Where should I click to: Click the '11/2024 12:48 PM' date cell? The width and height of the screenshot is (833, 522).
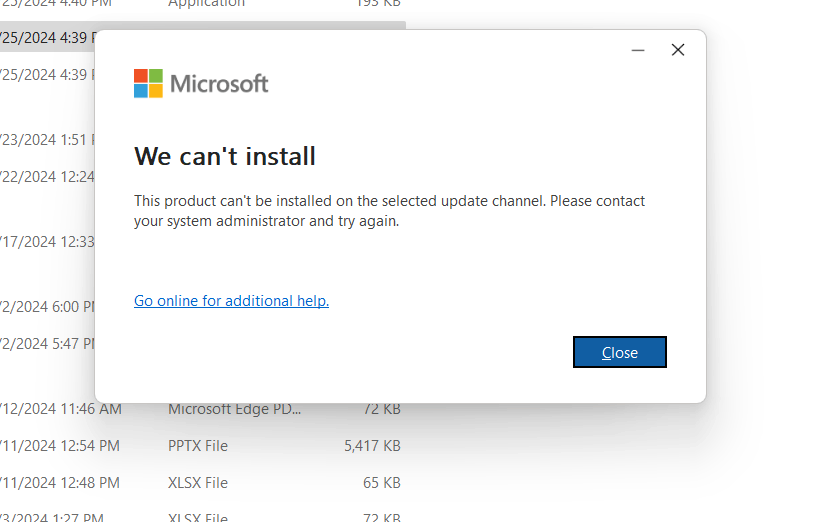pyautogui.click(x=60, y=483)
